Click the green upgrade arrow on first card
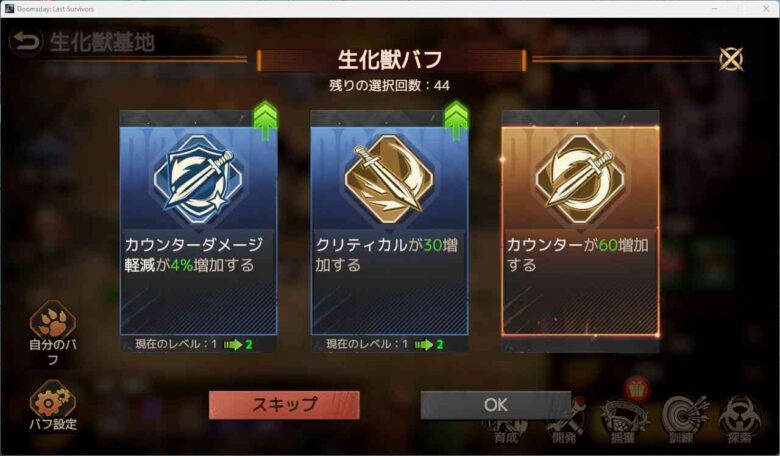This screenshot has height=456, width=780. click(x=265, y=119)
